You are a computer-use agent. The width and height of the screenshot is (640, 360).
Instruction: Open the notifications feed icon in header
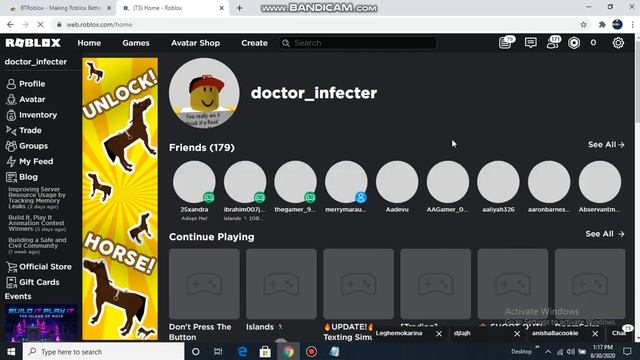pos(506,42)
